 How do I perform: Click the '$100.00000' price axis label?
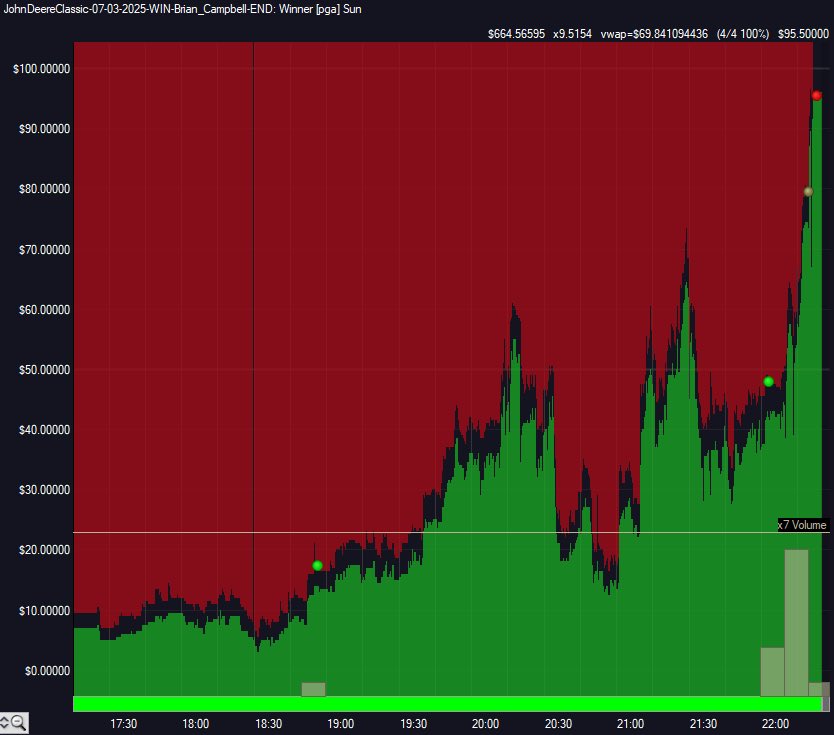coord(41,69)
